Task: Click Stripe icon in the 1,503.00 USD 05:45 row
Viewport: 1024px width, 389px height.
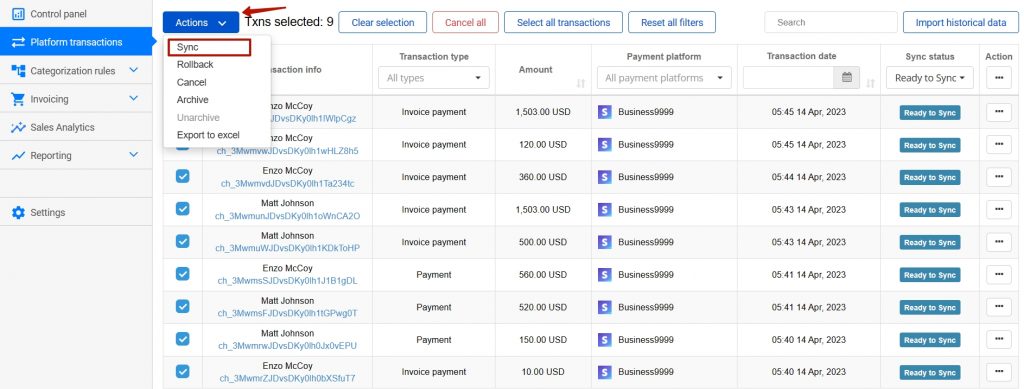Action: coord(605,112)
